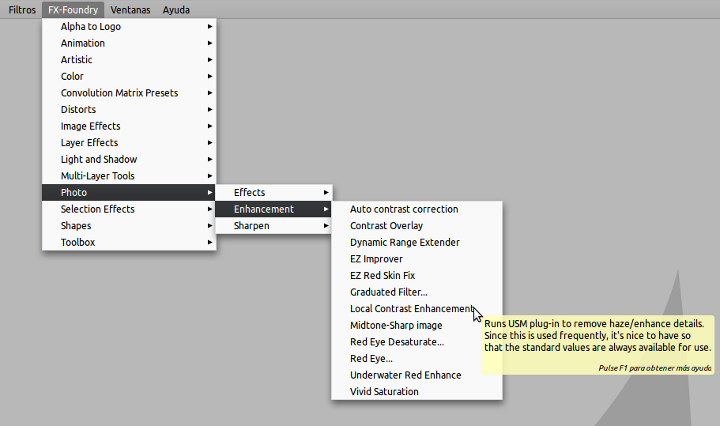The height and width of the screenshot is (426, 720).
Task: Expand the Artistic submenu
Action: (x=129, y=60)
